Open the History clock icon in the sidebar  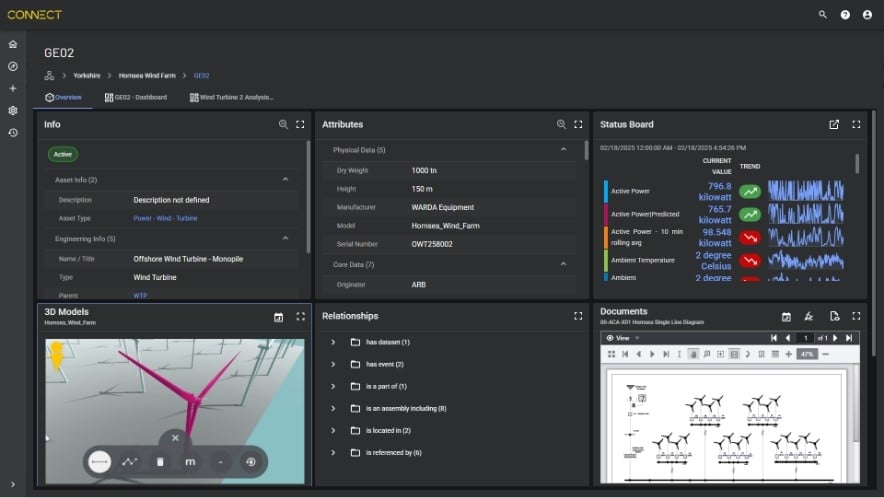(13, 132)
